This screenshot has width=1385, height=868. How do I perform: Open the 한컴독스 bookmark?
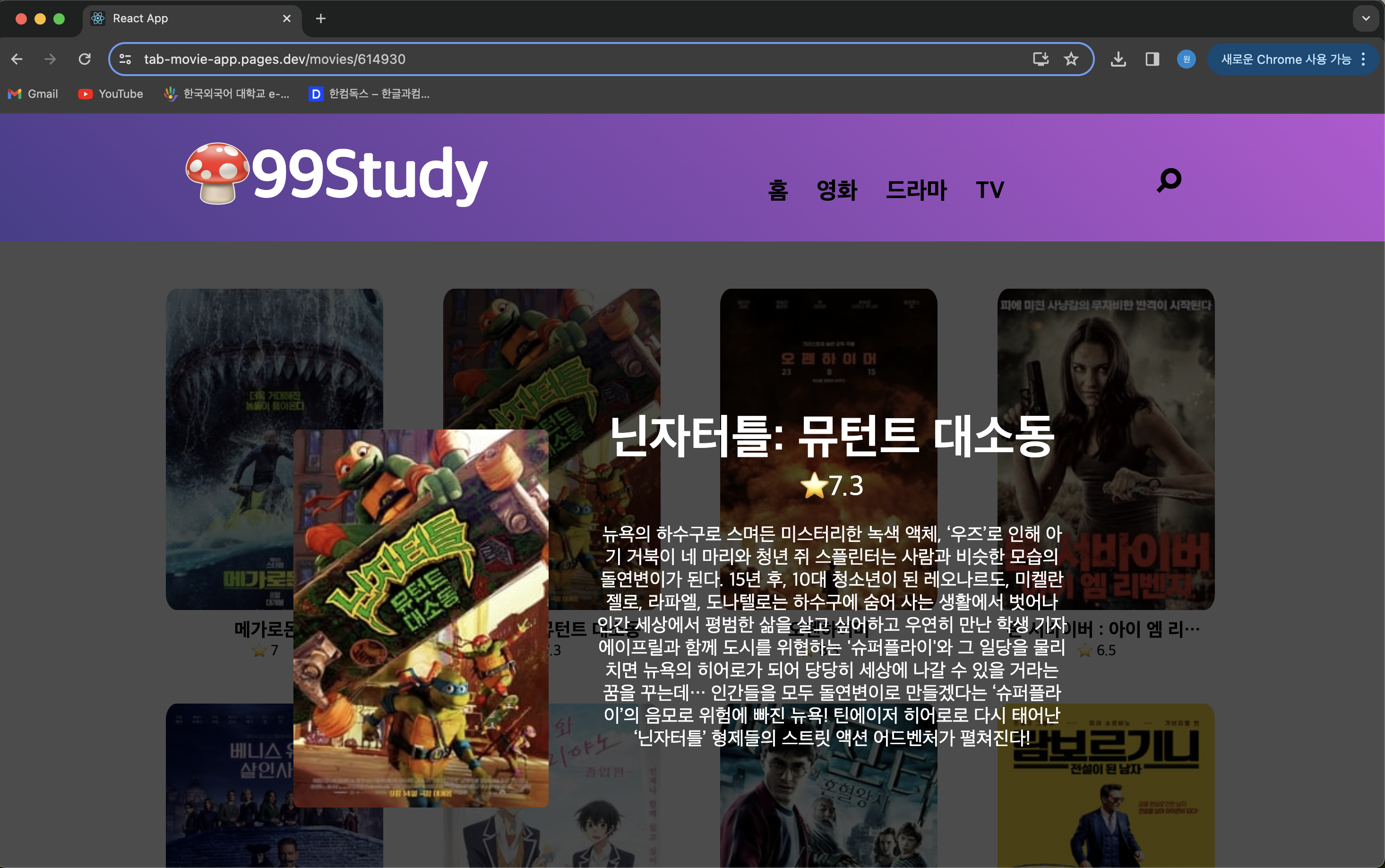click(x=369, y=94)
